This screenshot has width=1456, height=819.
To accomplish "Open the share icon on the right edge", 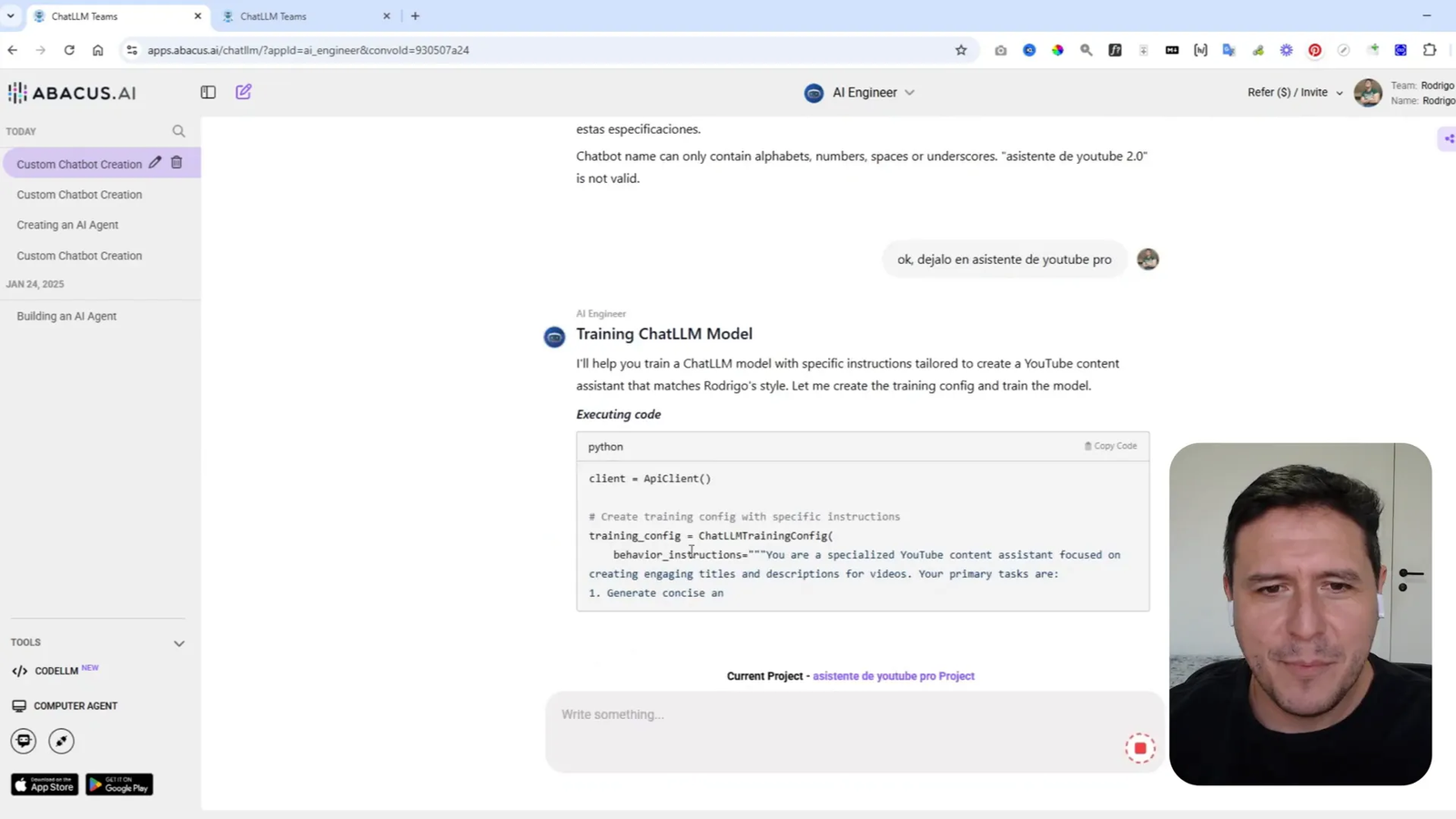I will click(x=1448, y=138).
